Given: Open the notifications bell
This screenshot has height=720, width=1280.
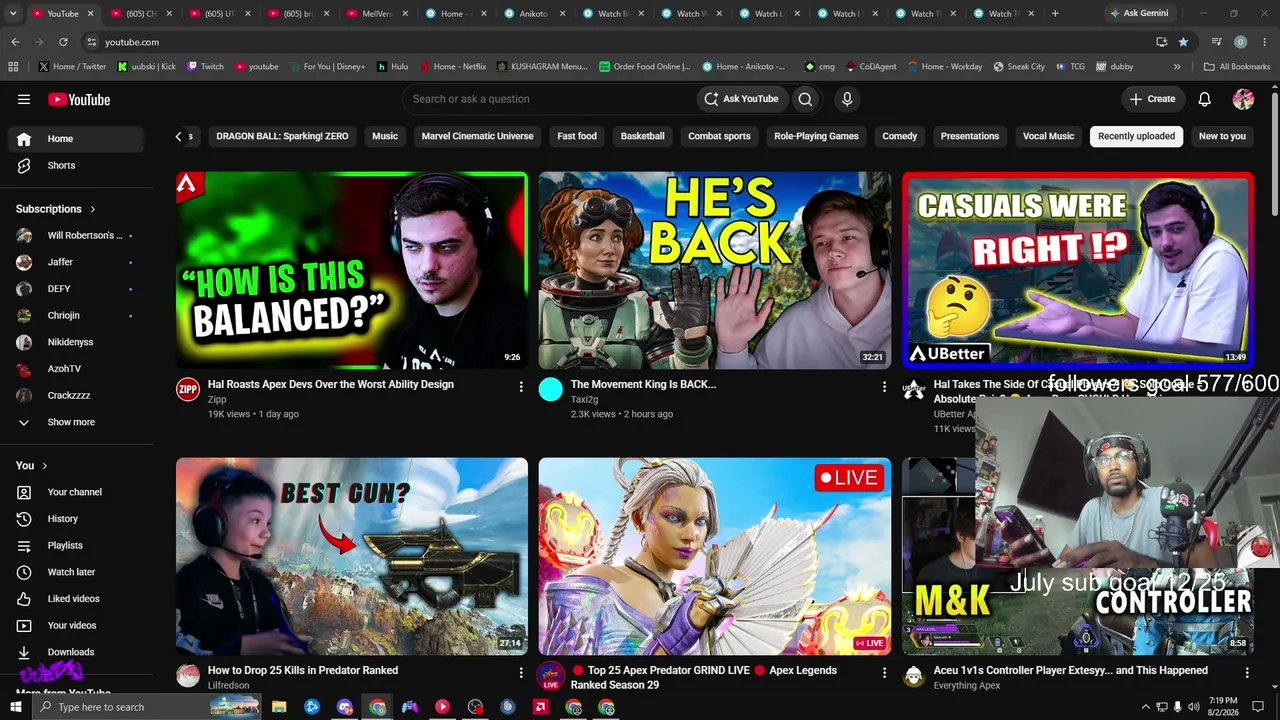Looking at the screenshot, I should coord(1205,99).
